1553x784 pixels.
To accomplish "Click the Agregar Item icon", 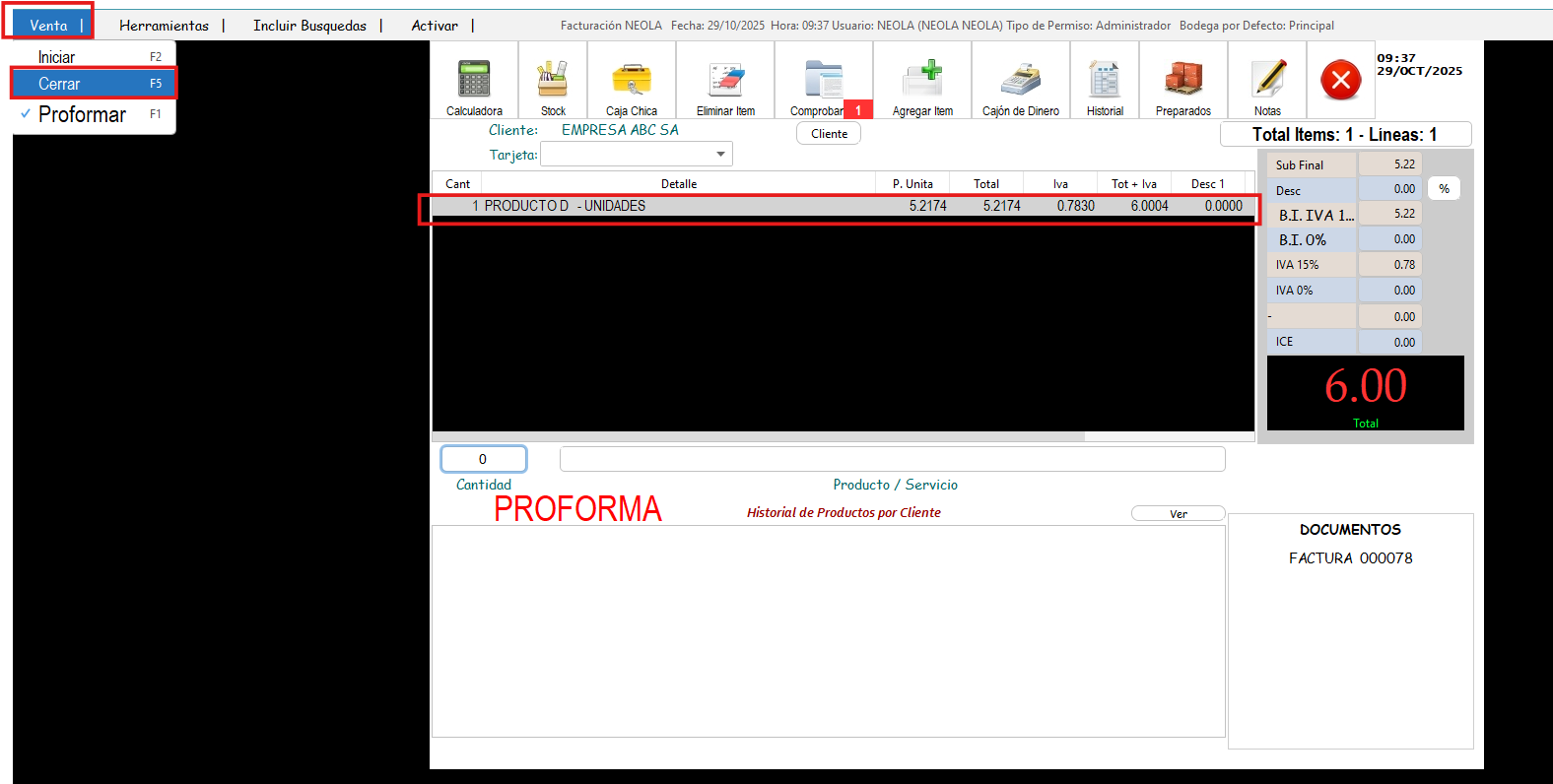I will click(x=922, y=81).
